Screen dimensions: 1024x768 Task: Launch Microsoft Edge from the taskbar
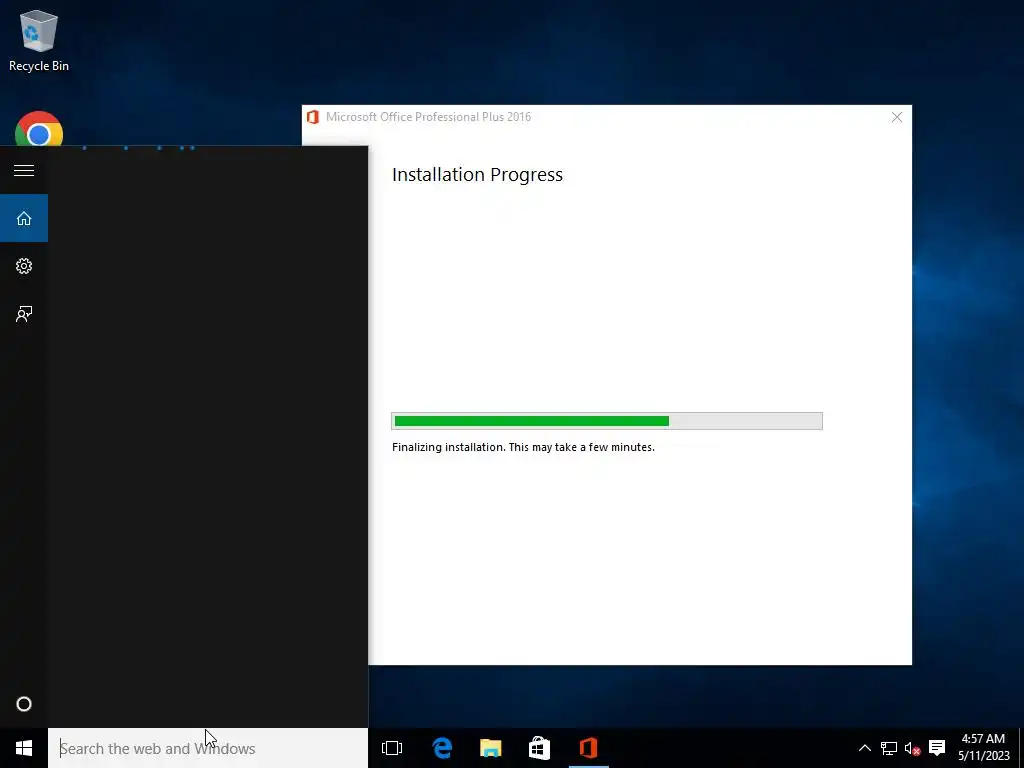pos(442,748)
